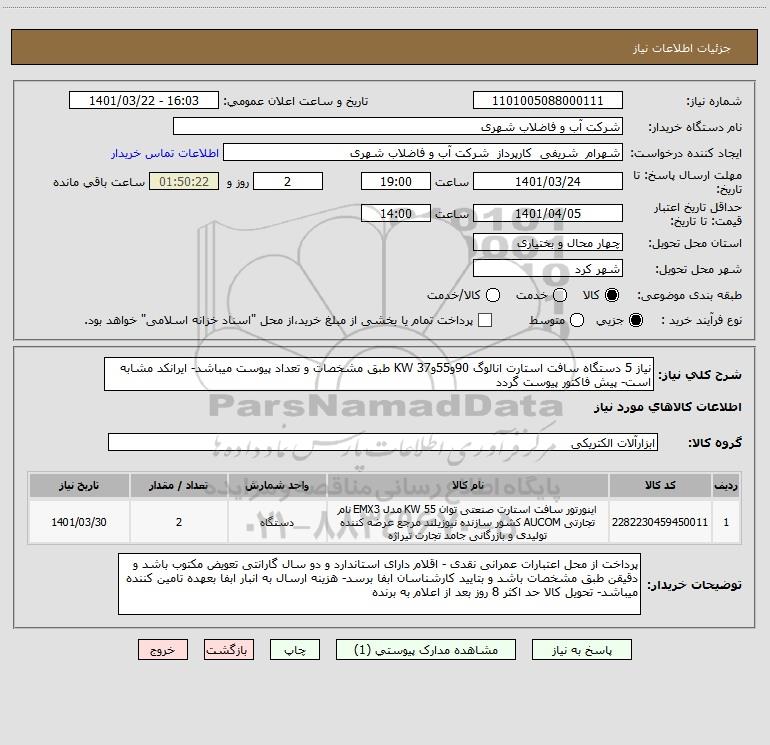Screen dimensions: 770x745
Task: Click the province field چهار محال و بختیاری
Action: click(548, 243)
